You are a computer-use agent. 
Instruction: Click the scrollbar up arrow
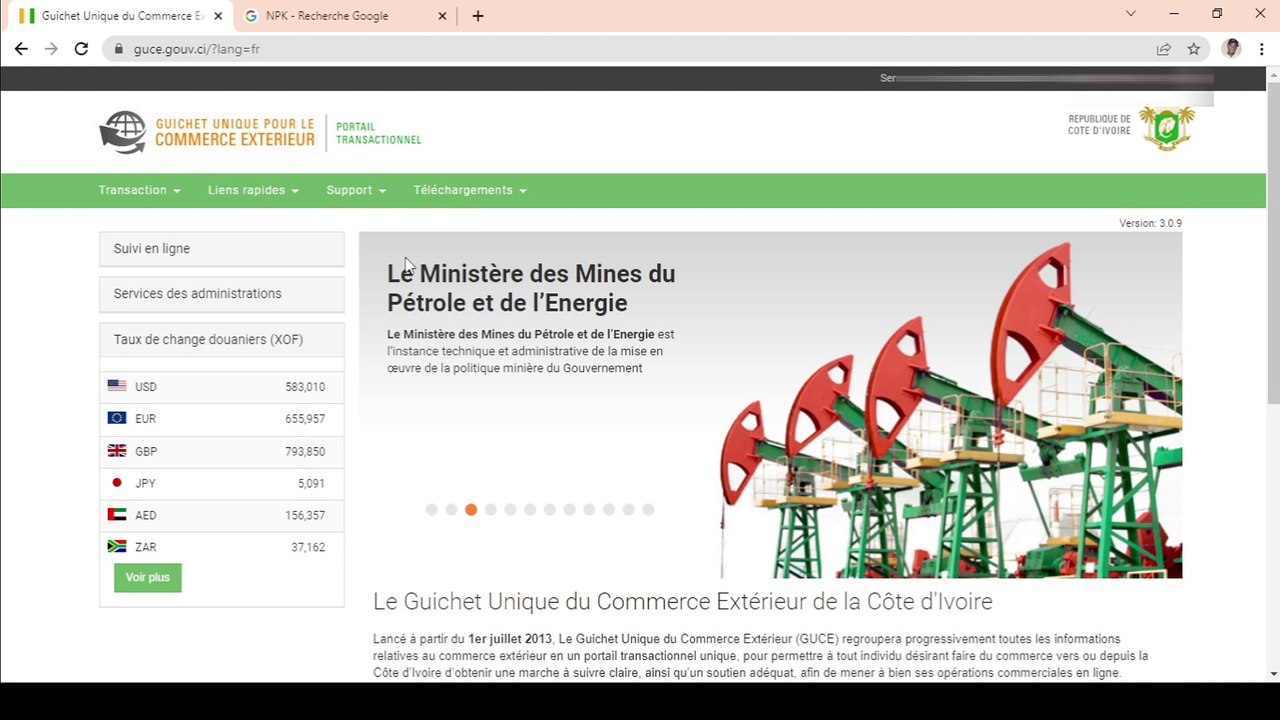point(1273,74)
